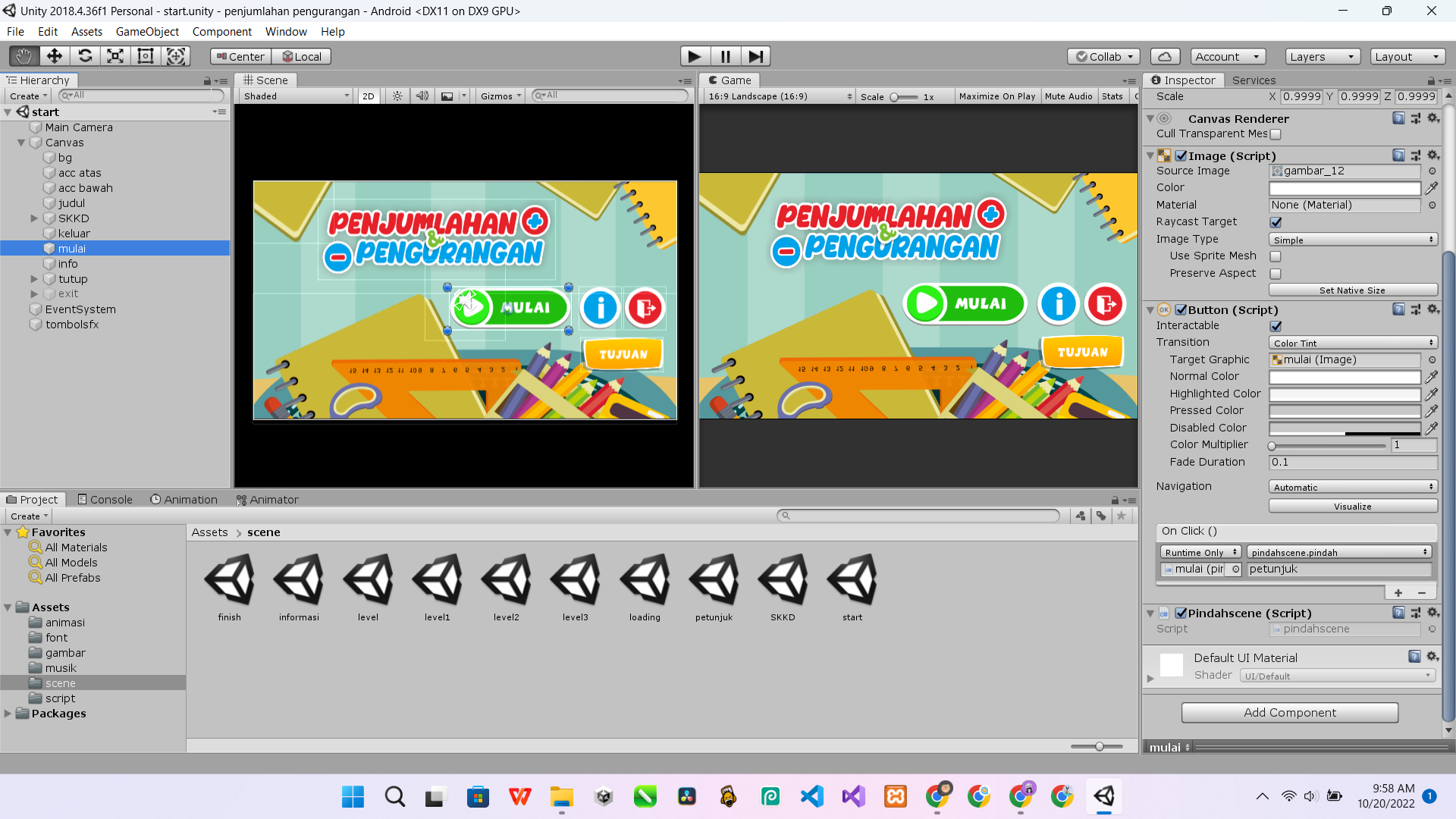Open the Layers dropdown
Screen dimensions: 1456x819
click(1322, 57)
